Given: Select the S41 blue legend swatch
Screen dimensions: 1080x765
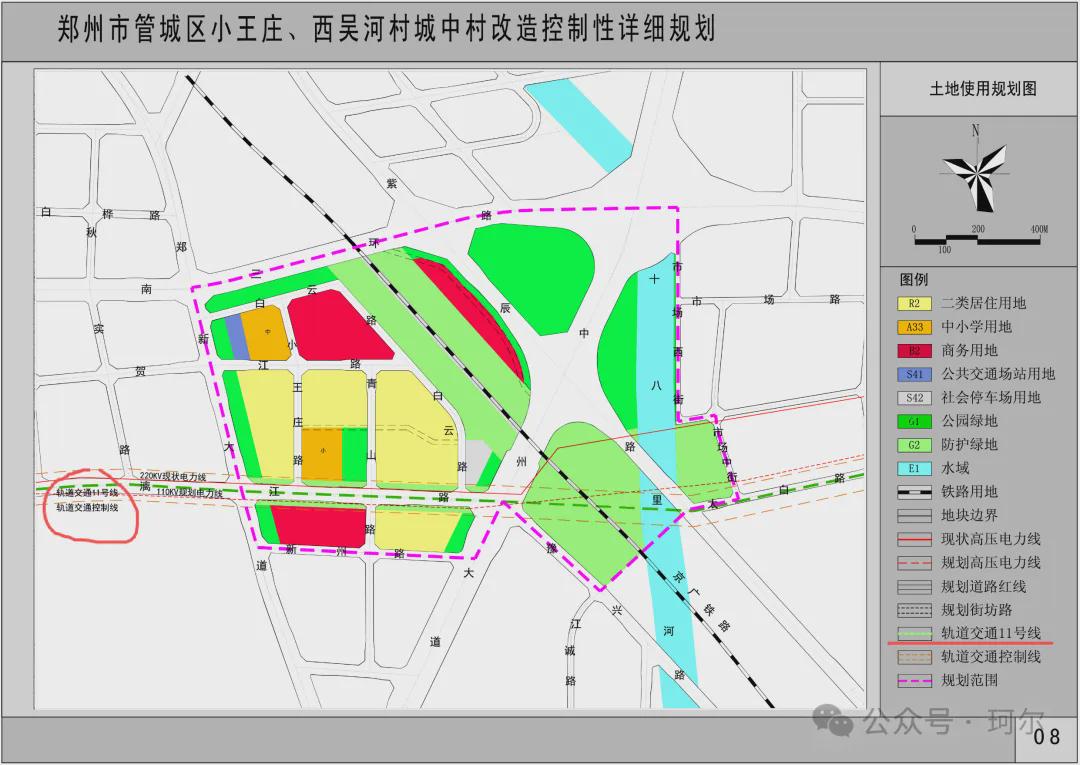Looking at the screenshot, I should 914,374.
